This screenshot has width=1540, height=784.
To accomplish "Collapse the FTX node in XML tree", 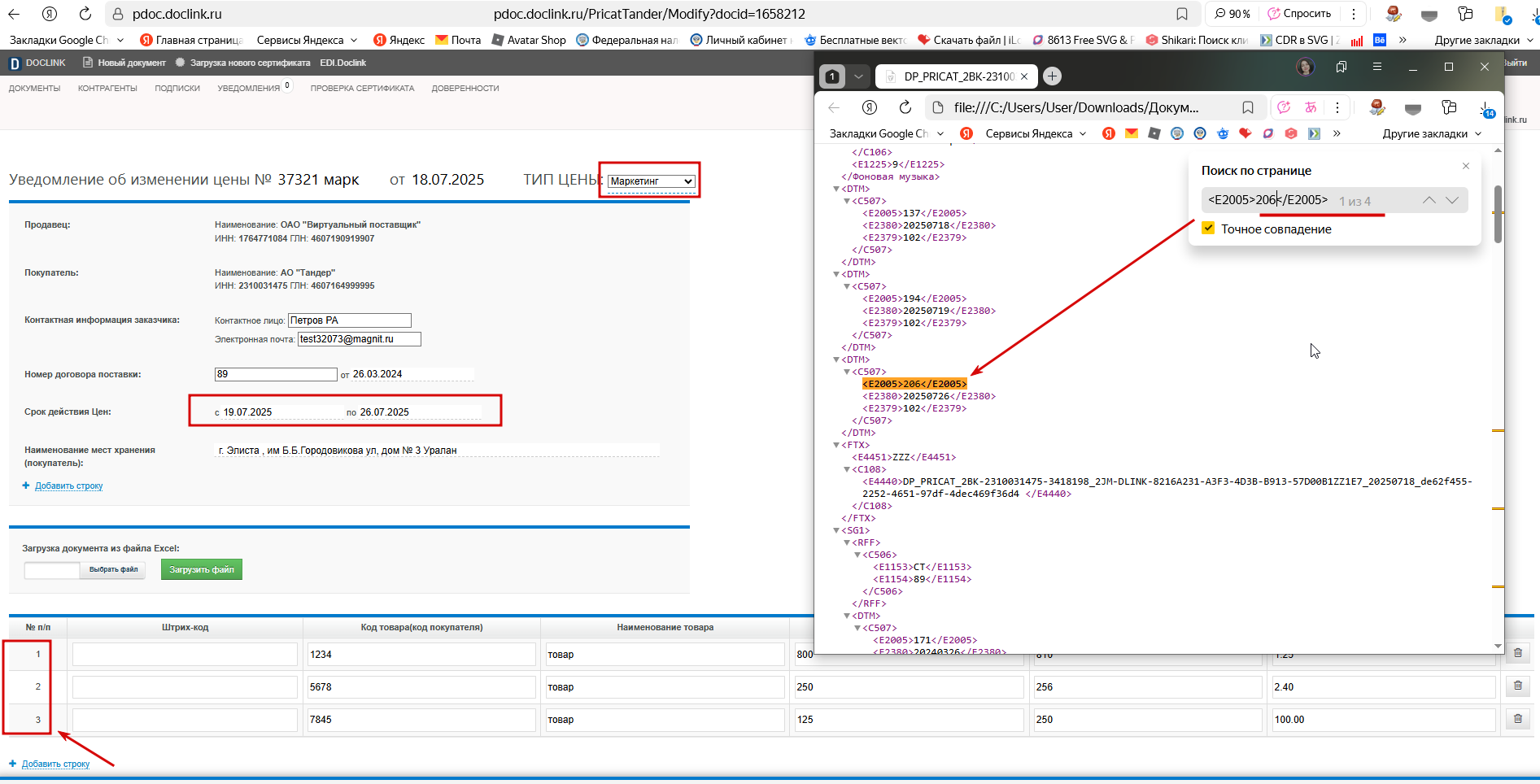I will pos(836,445).
